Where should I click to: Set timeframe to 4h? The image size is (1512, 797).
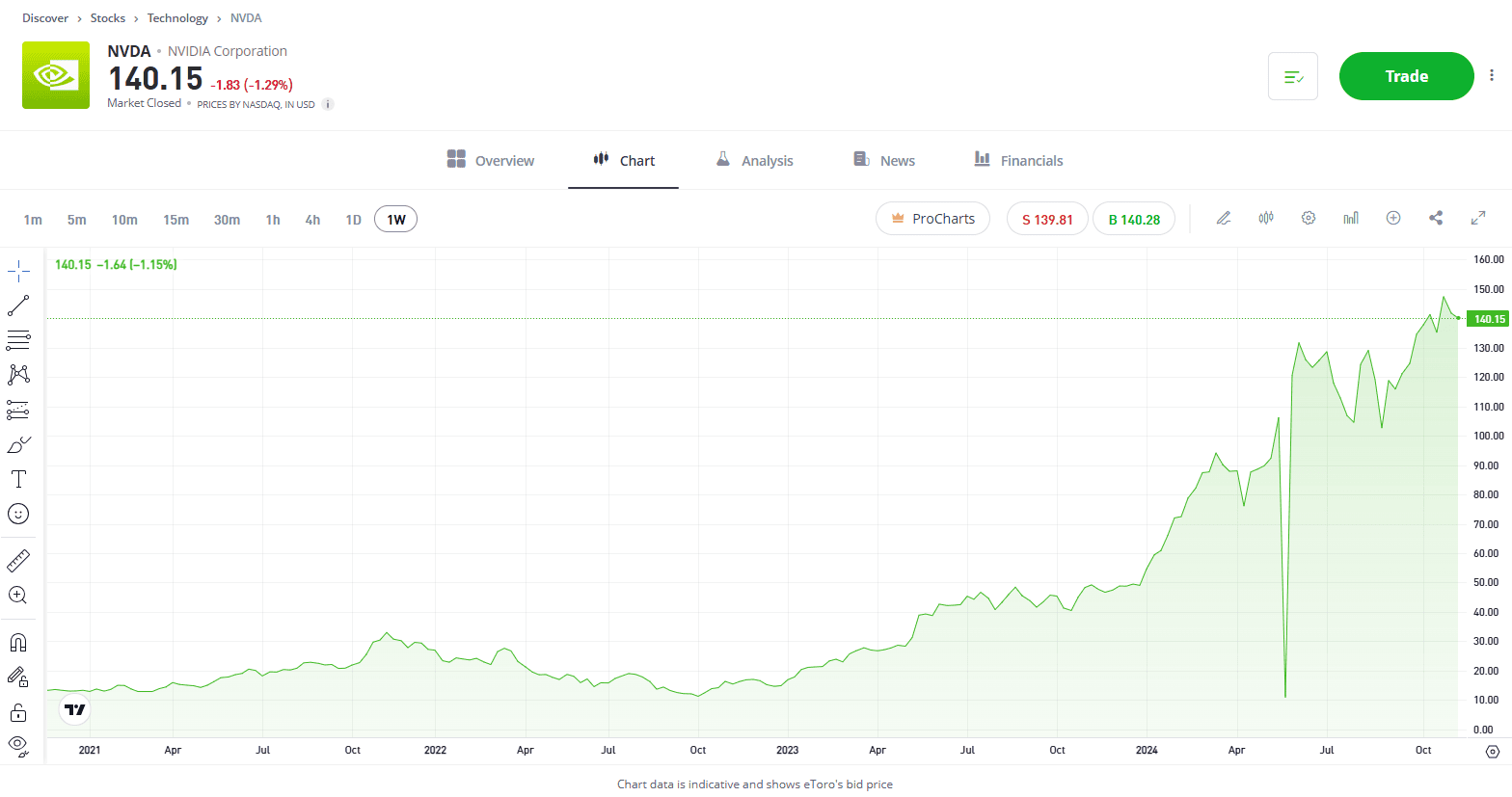click(312, 220)
